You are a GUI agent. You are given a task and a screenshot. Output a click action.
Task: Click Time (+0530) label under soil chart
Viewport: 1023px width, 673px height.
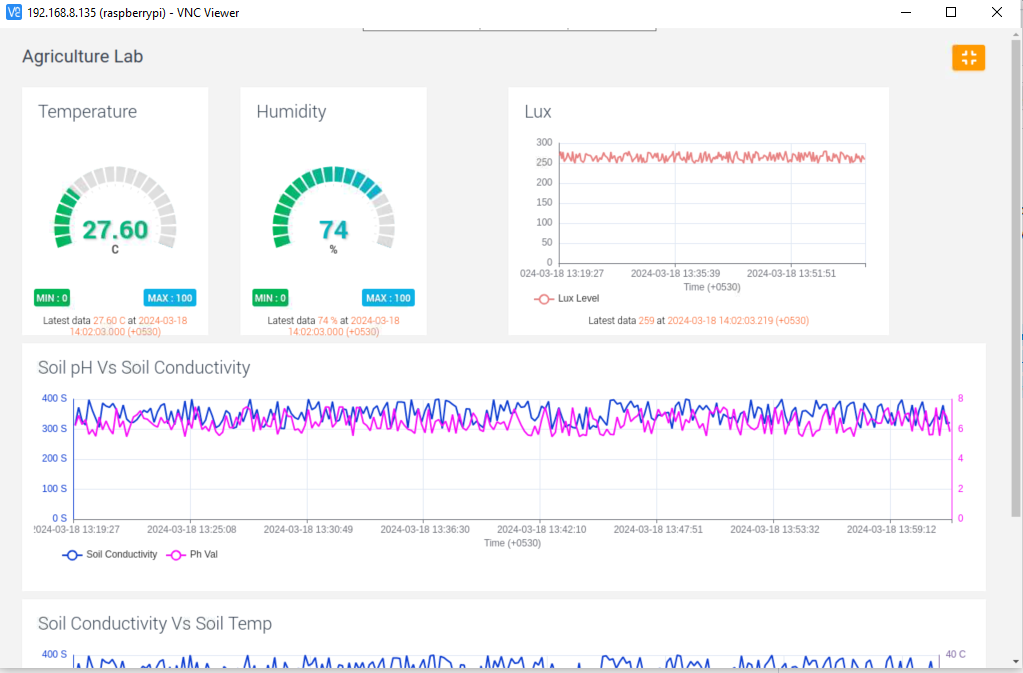pos(512,543)
